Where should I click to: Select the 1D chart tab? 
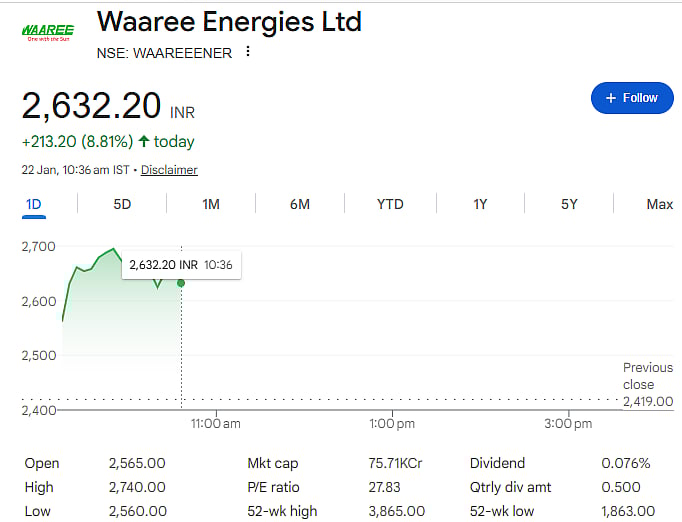33,204
